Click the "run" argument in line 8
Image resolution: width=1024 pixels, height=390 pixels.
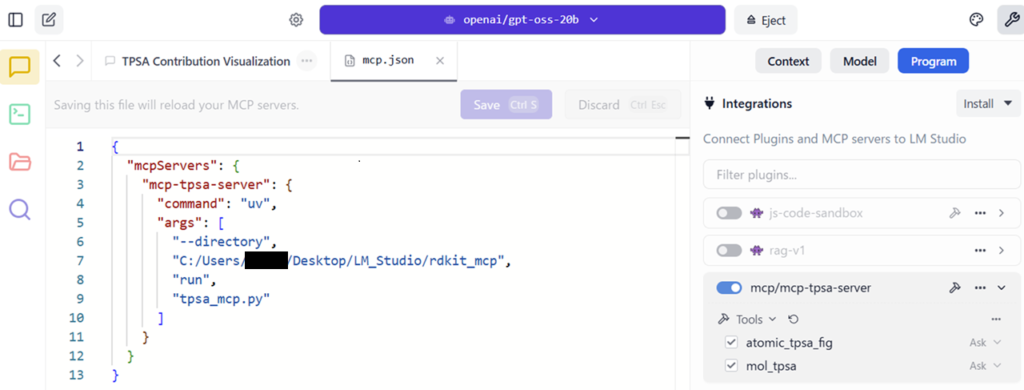point(191,280)
